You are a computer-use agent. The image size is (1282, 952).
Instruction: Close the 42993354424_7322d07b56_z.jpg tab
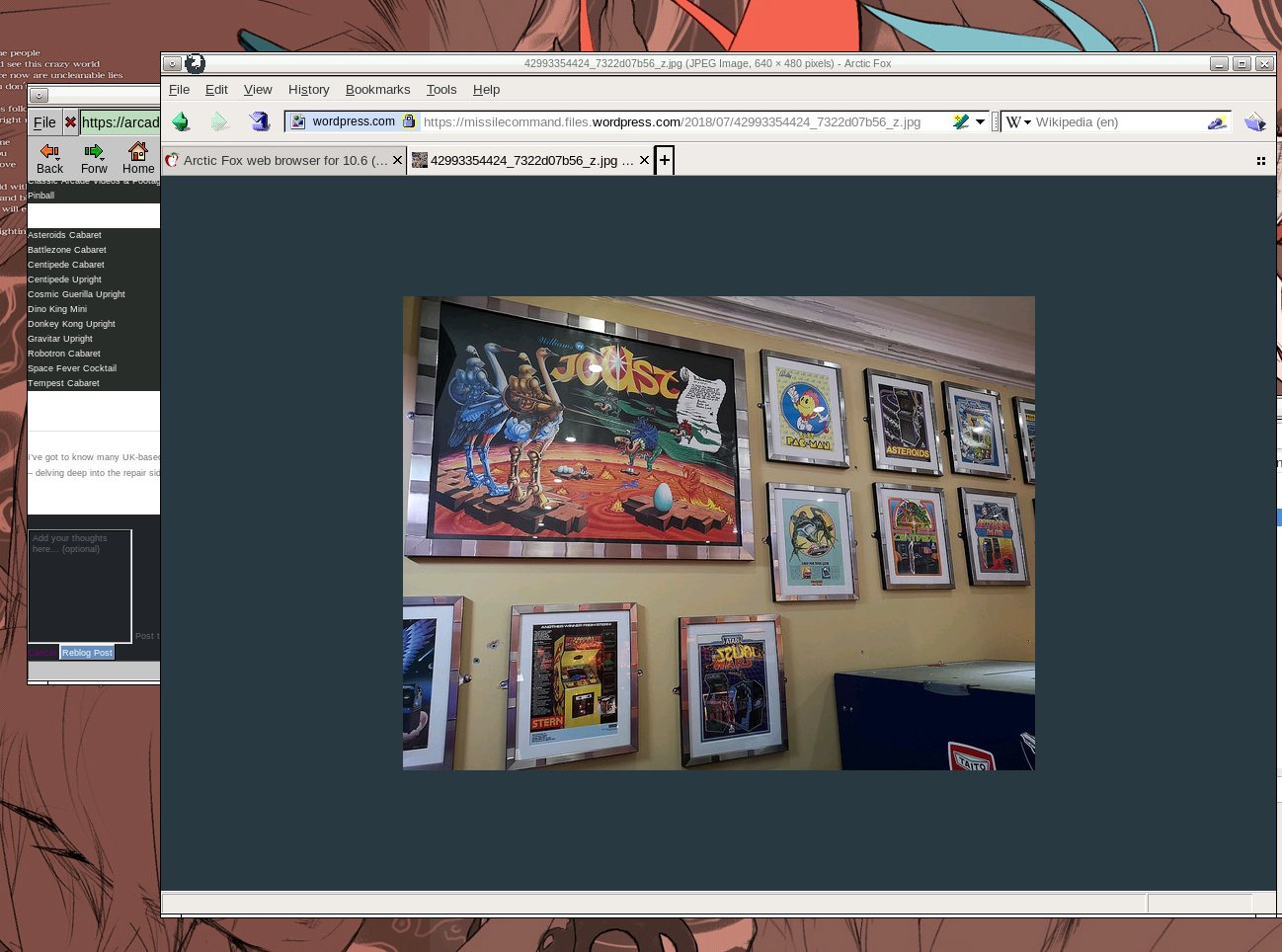(x=644, y=160)
